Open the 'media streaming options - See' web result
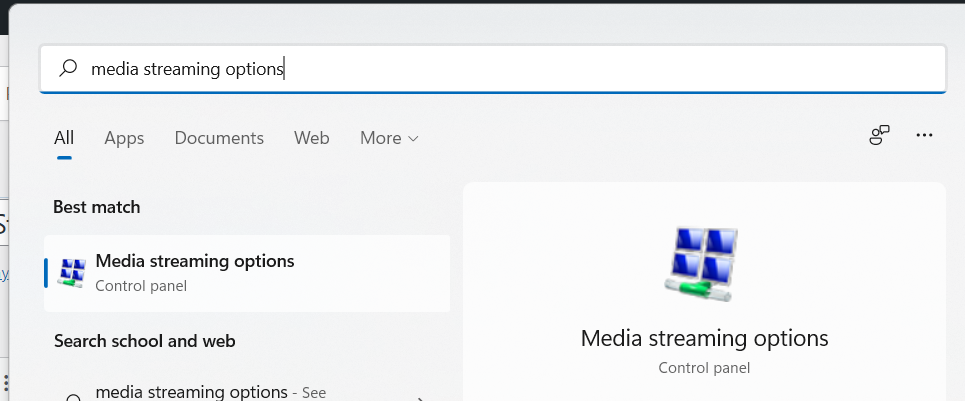The image size is (965, 401). point(210,393)
